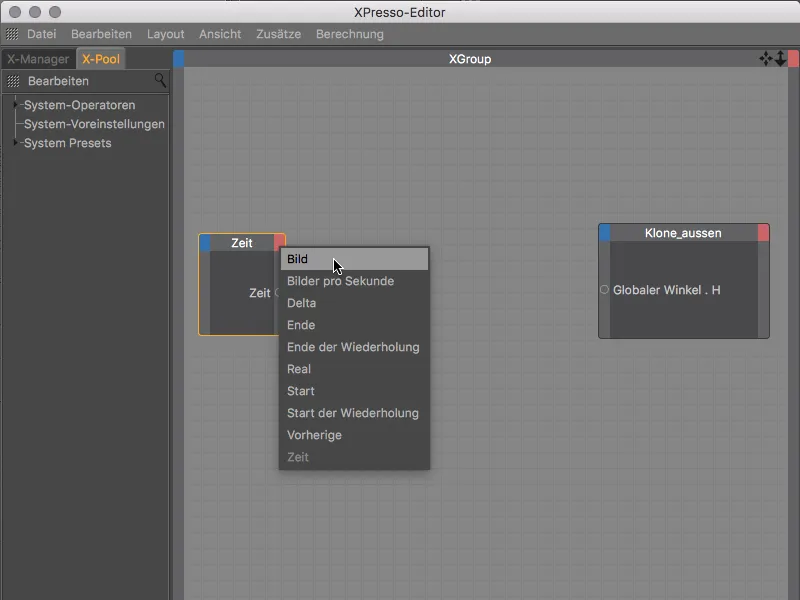Switch to the X-Manager tab

pyautogui.click(x=38, y=59)
